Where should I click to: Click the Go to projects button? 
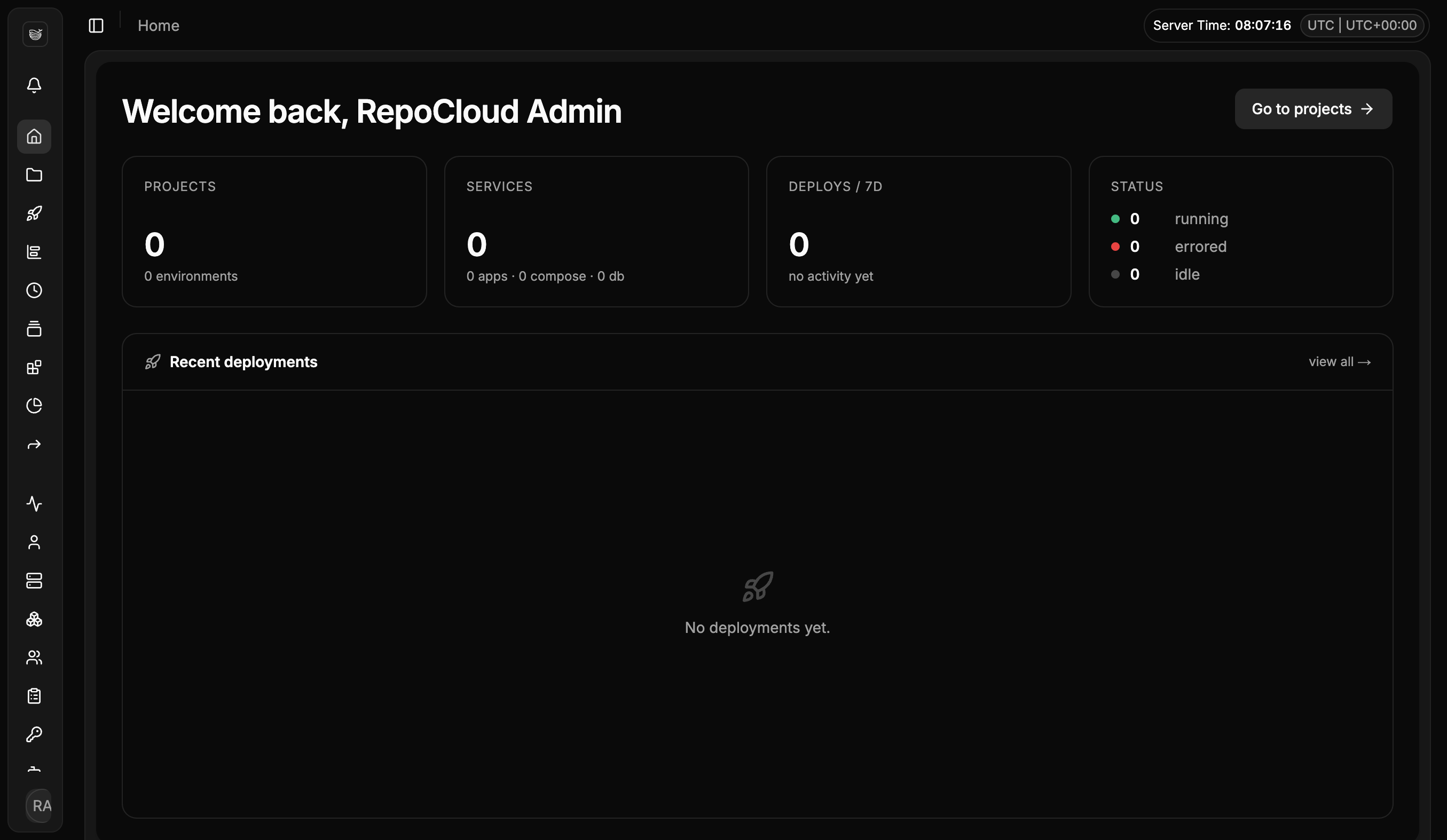1313,109
